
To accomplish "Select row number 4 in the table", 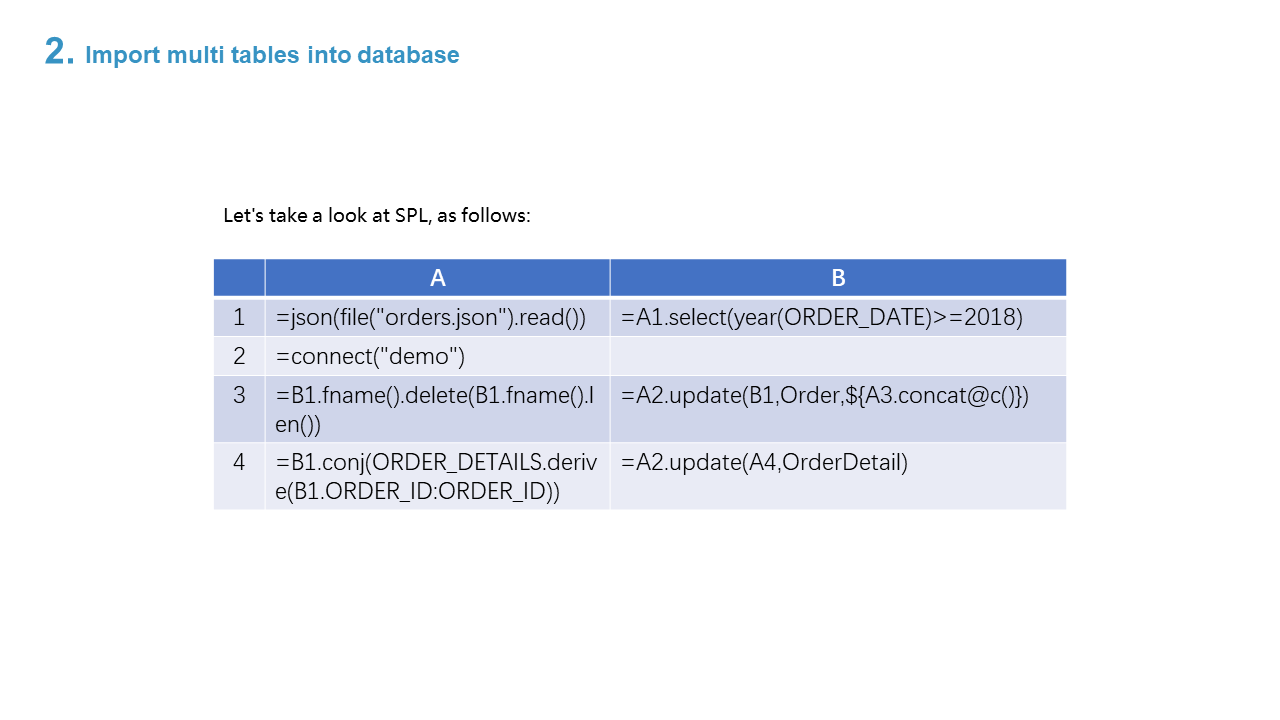I will point(239,463).
